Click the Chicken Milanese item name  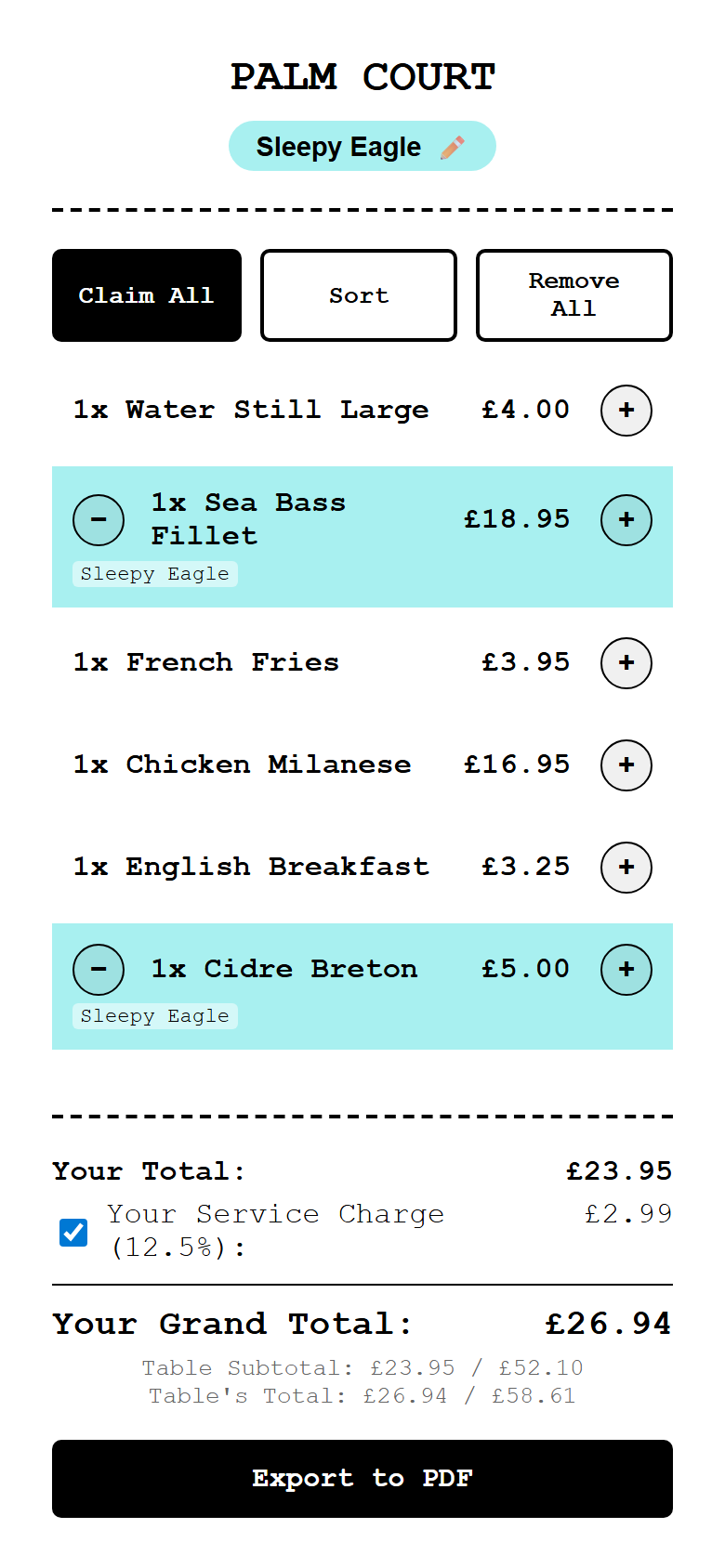point(269,765)
